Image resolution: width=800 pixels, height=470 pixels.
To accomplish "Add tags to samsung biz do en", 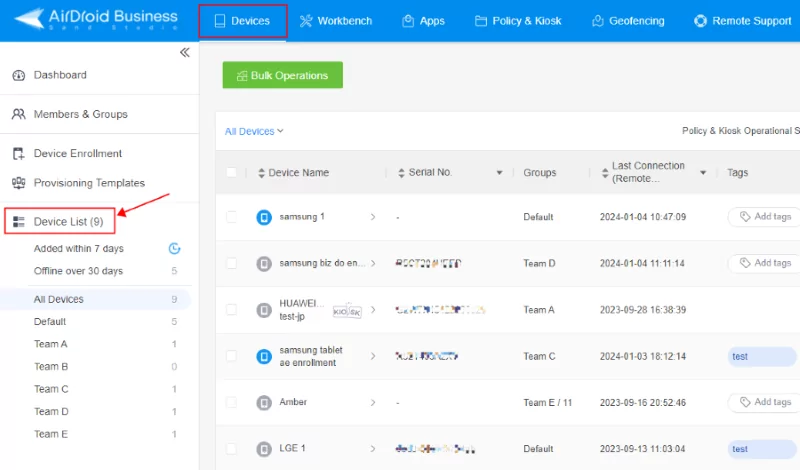I will 764,263.
